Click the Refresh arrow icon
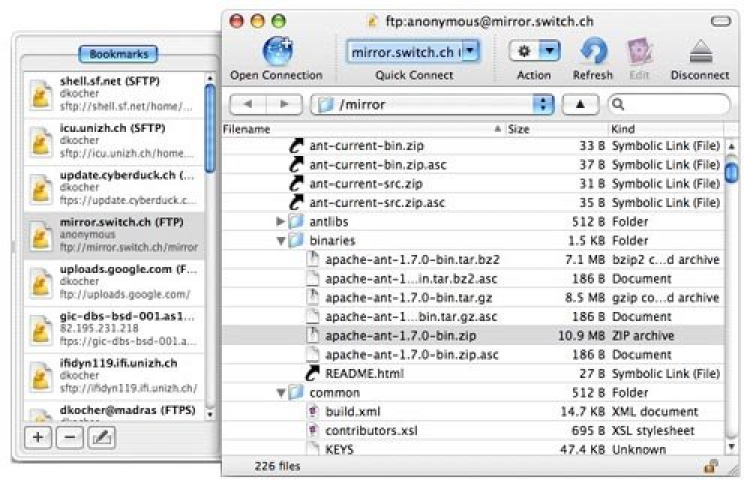 coord(593,51)
